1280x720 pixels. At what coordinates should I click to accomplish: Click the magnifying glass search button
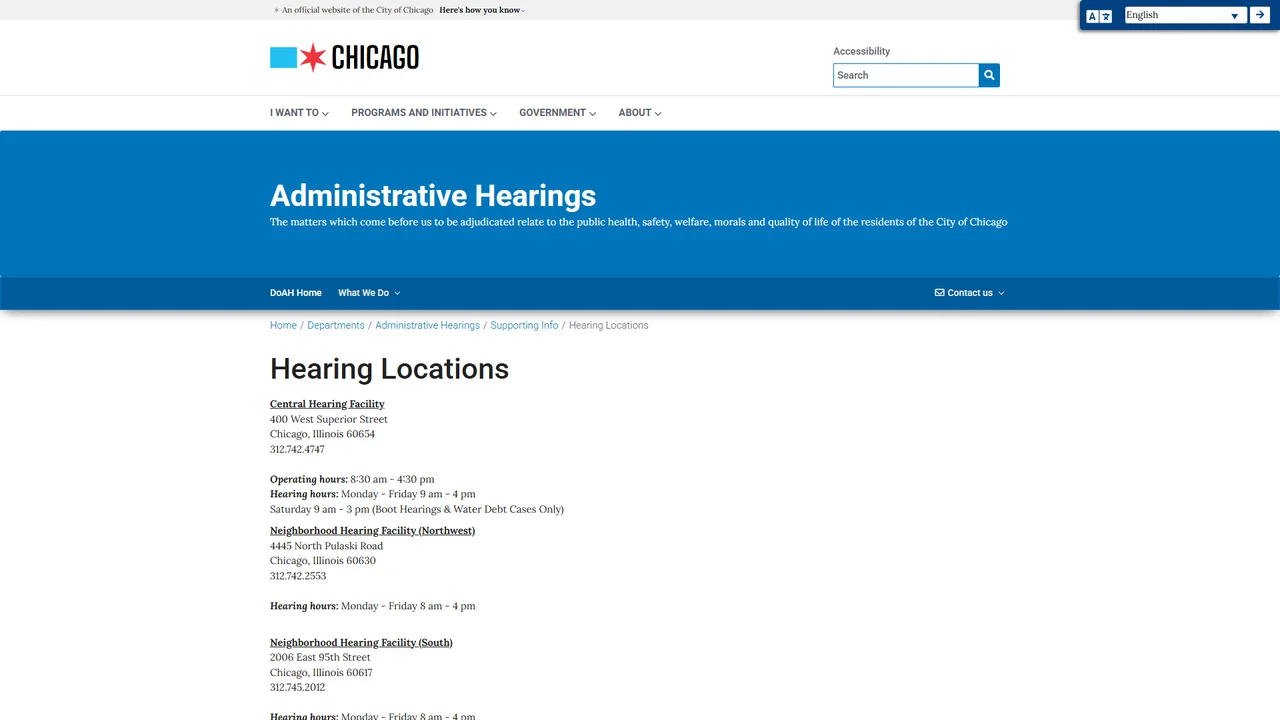(x=989, y=75)
